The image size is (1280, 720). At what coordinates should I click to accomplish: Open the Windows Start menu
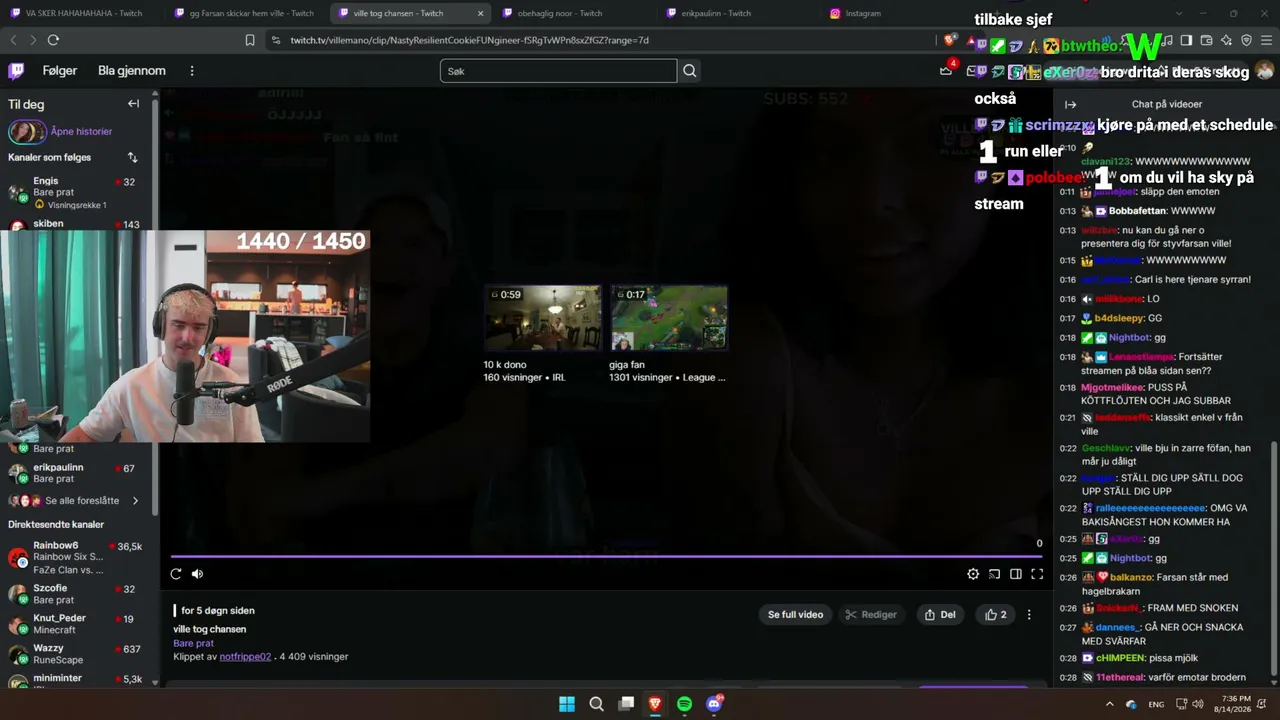coord(567,704)
